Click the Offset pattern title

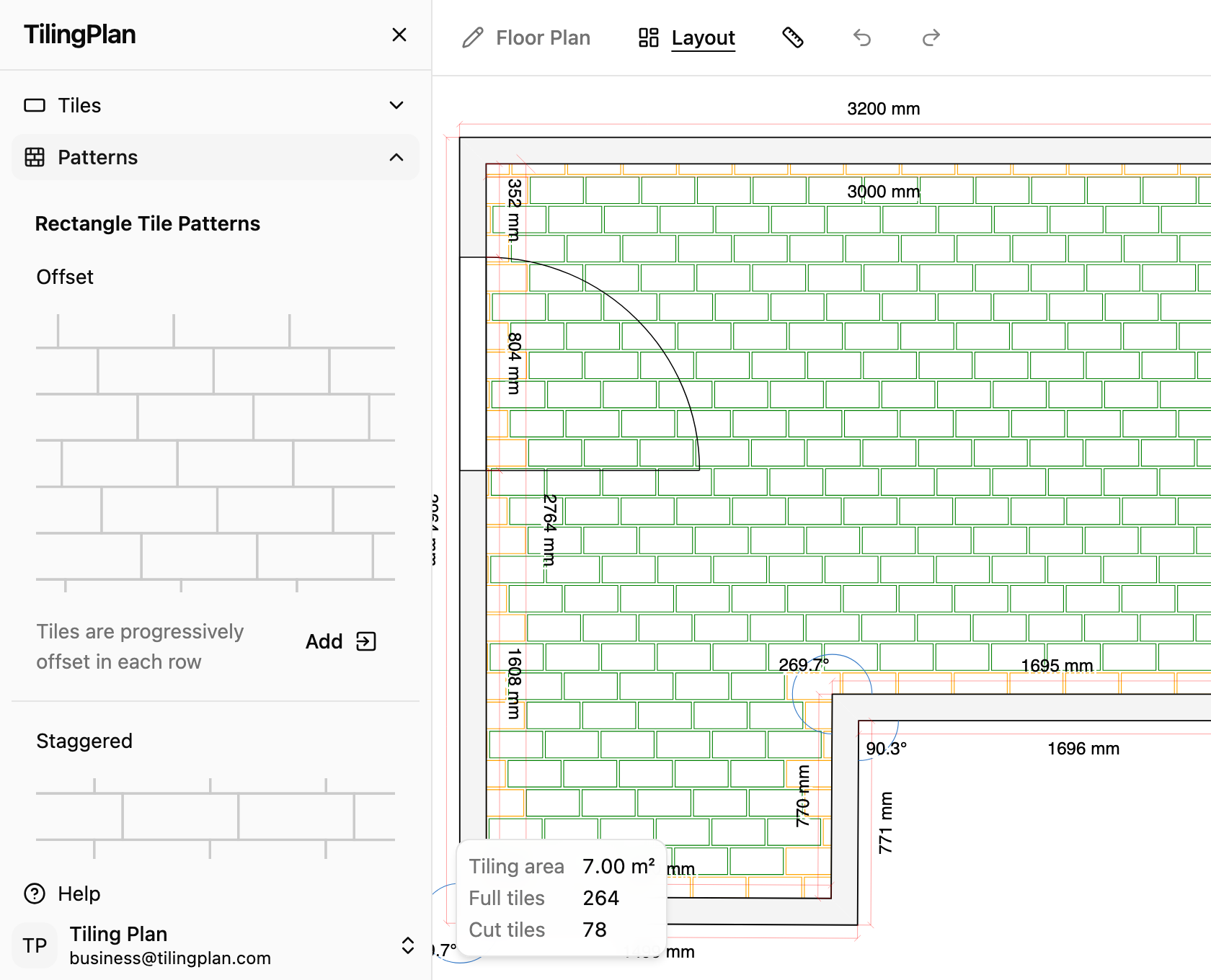click(65, 277)
